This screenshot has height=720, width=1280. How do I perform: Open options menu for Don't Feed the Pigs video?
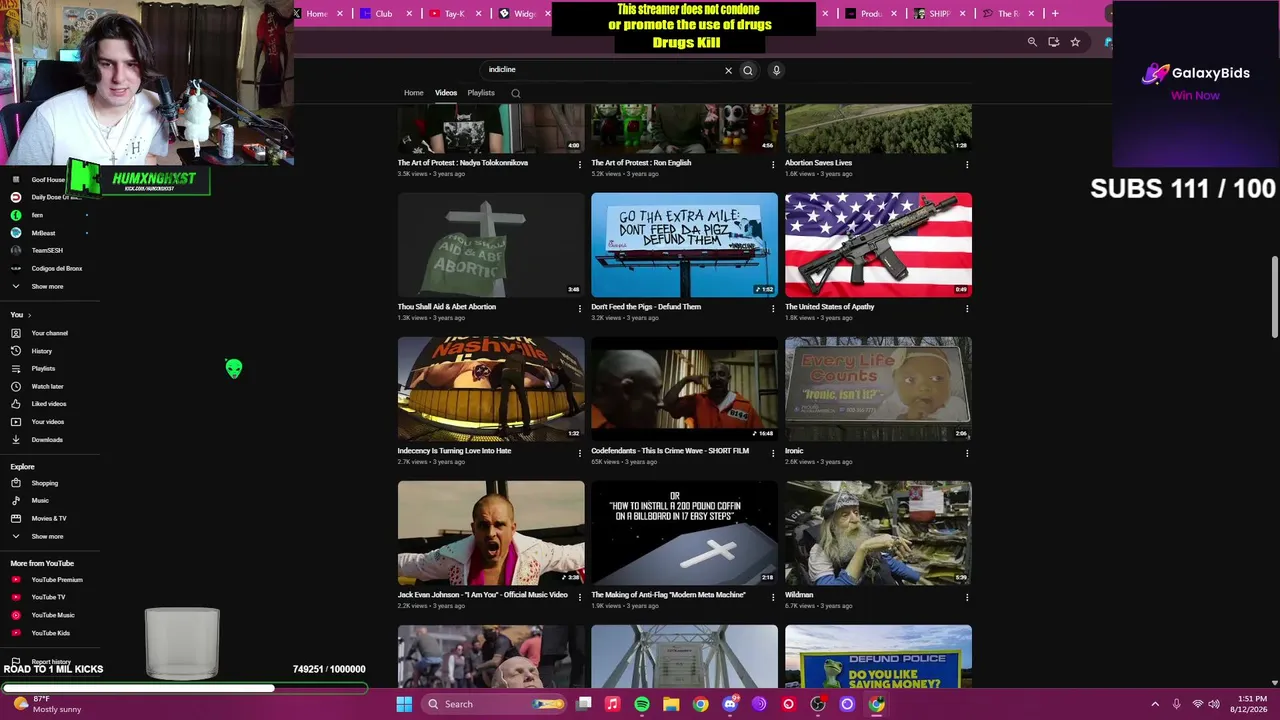[773, 308]
